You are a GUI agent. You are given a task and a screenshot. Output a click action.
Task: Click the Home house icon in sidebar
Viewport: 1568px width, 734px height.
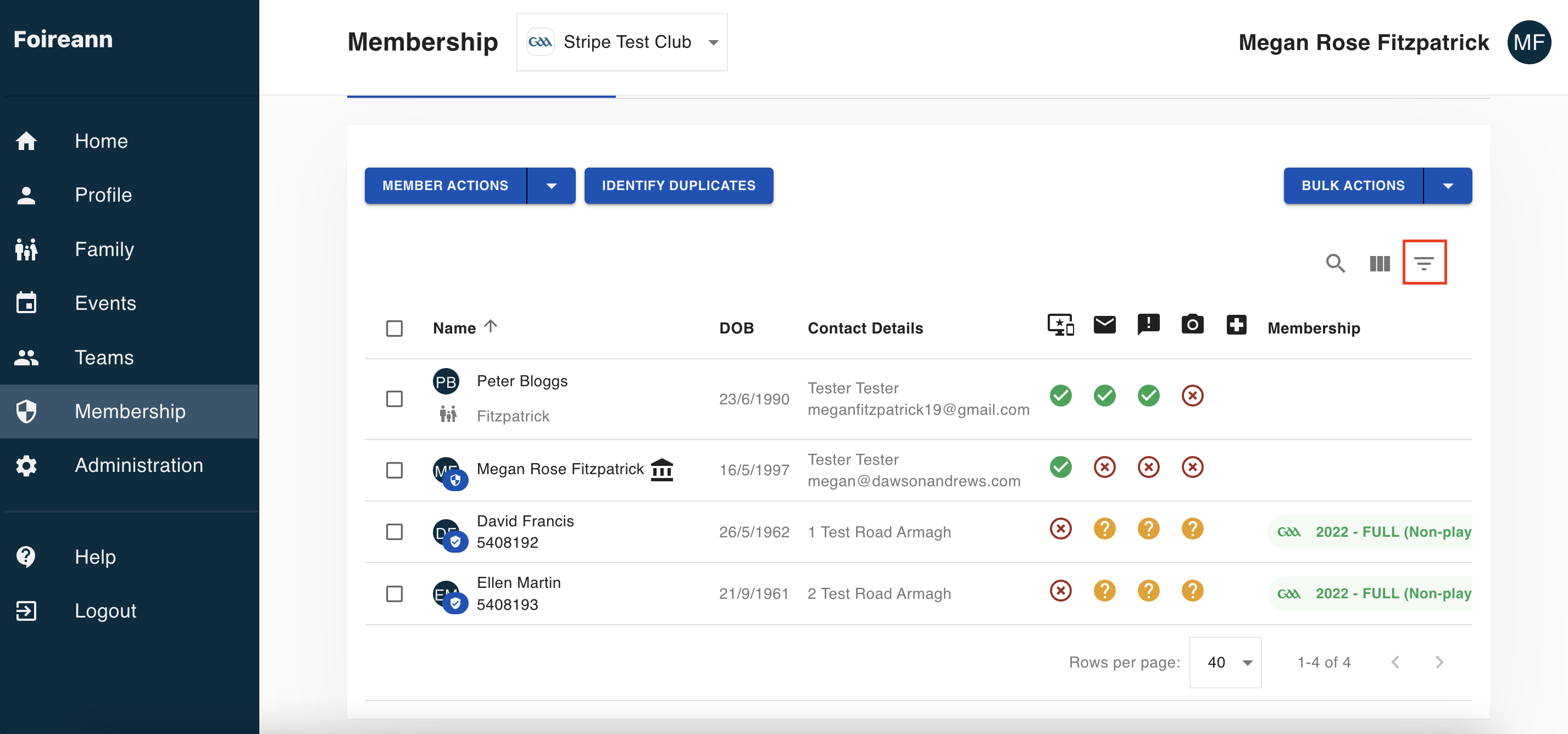(x=26, y=141)
